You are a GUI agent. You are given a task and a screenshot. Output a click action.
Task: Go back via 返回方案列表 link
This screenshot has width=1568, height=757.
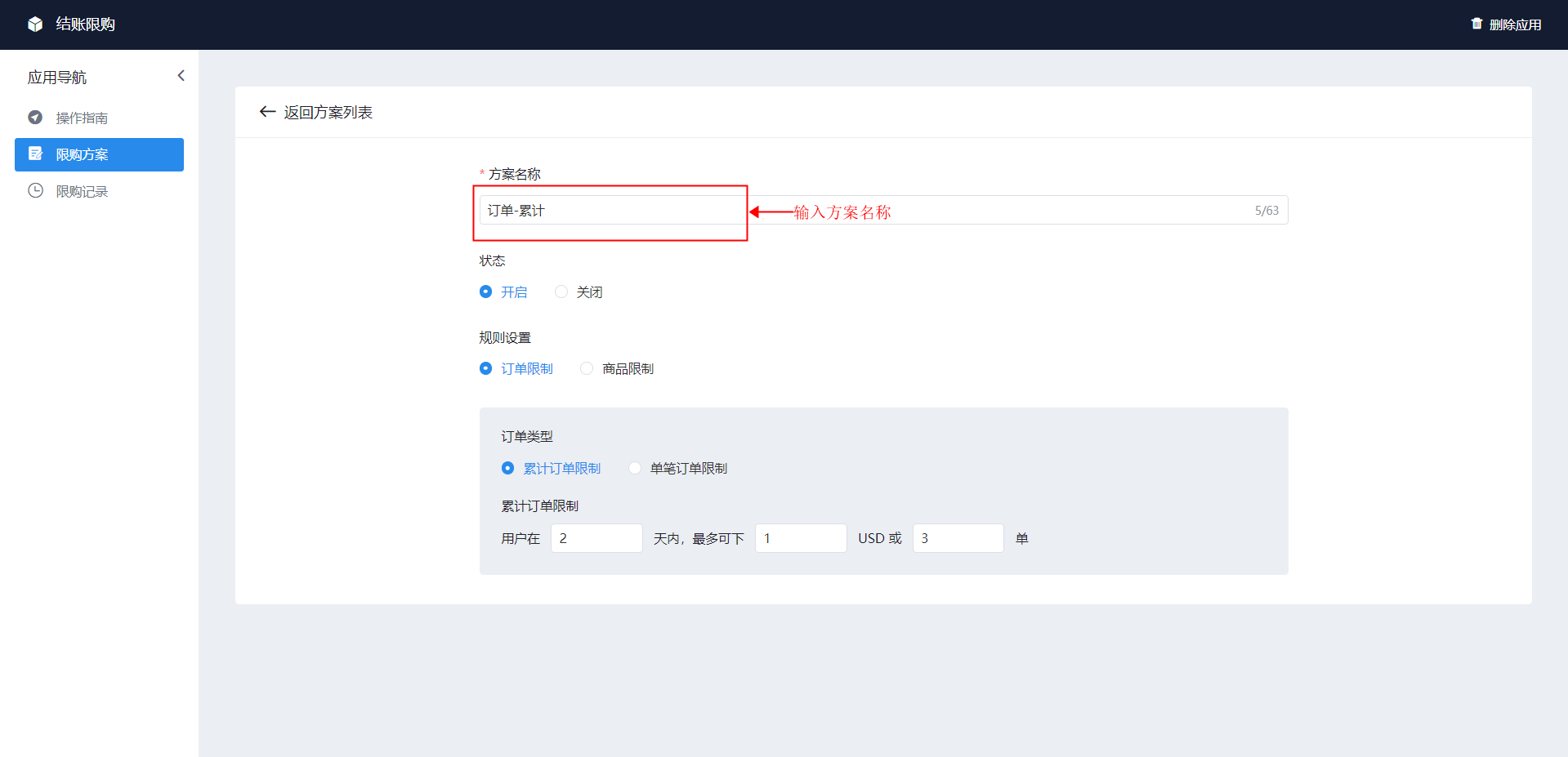point(328,112)
